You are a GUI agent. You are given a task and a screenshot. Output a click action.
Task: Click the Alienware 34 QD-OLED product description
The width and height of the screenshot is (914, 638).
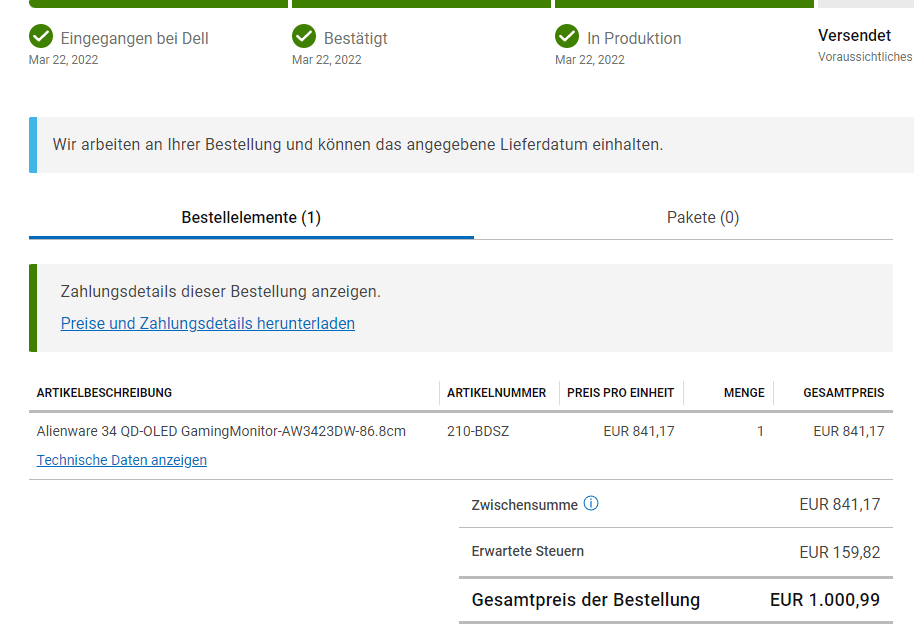[221, 432]
